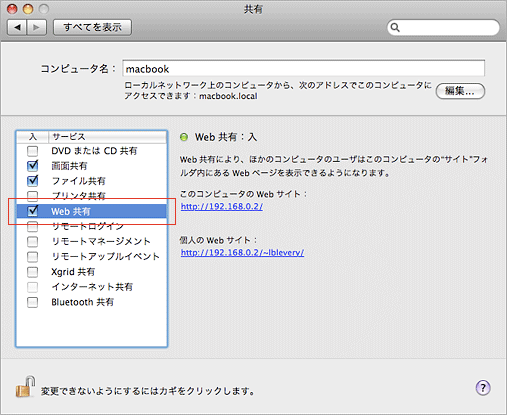Viewport: 507px width, 415px height.
Task: Uncheck the 画面共有 checkbox
Action: pos(32,166)
